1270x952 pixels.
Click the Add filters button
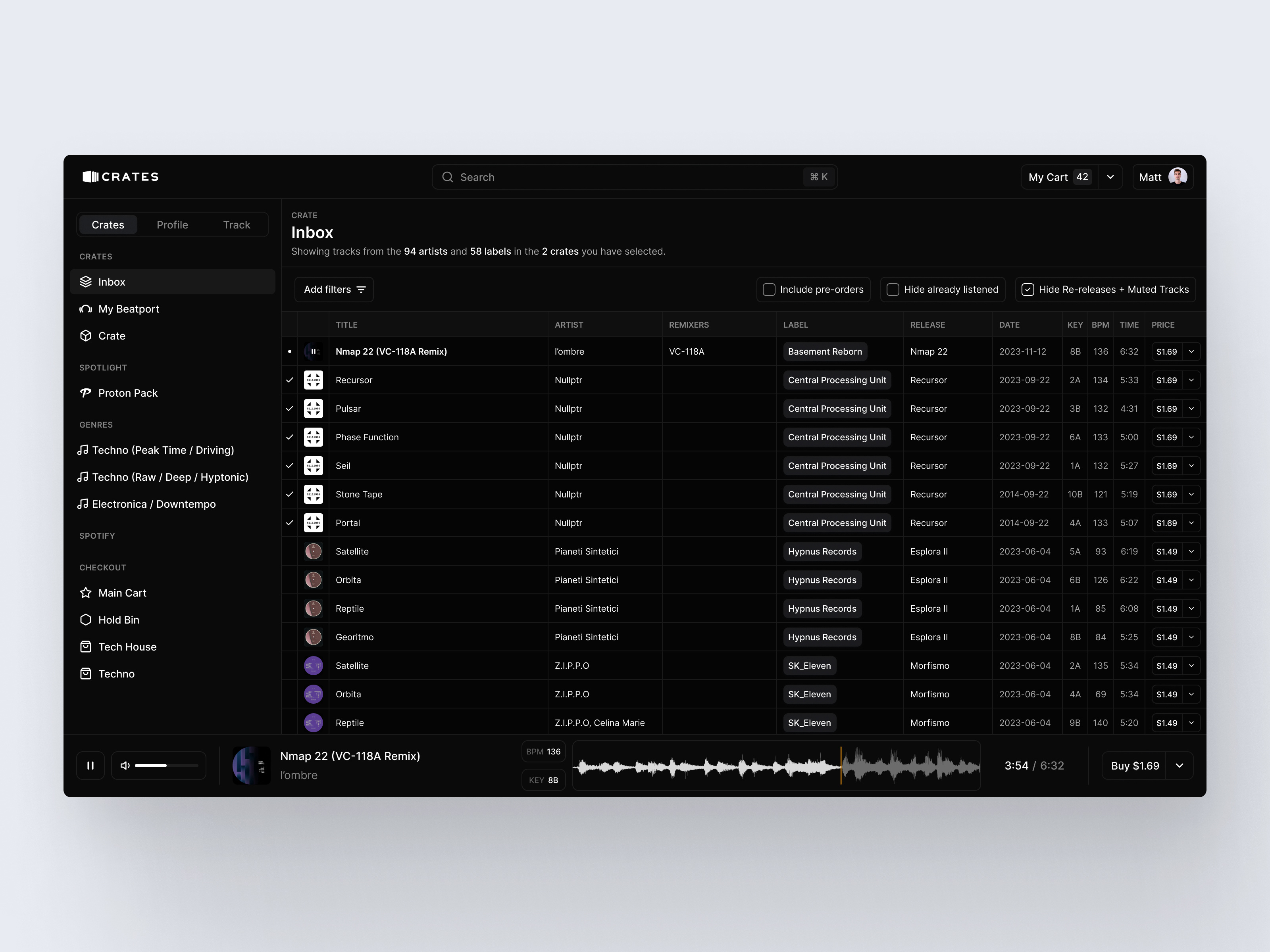click(334, 289)
